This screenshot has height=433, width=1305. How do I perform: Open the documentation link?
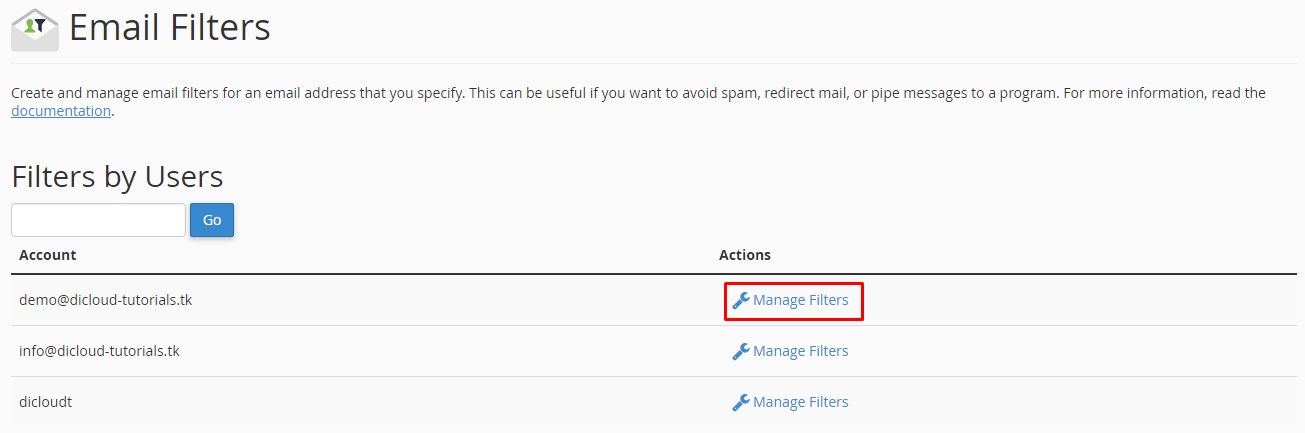60,111
